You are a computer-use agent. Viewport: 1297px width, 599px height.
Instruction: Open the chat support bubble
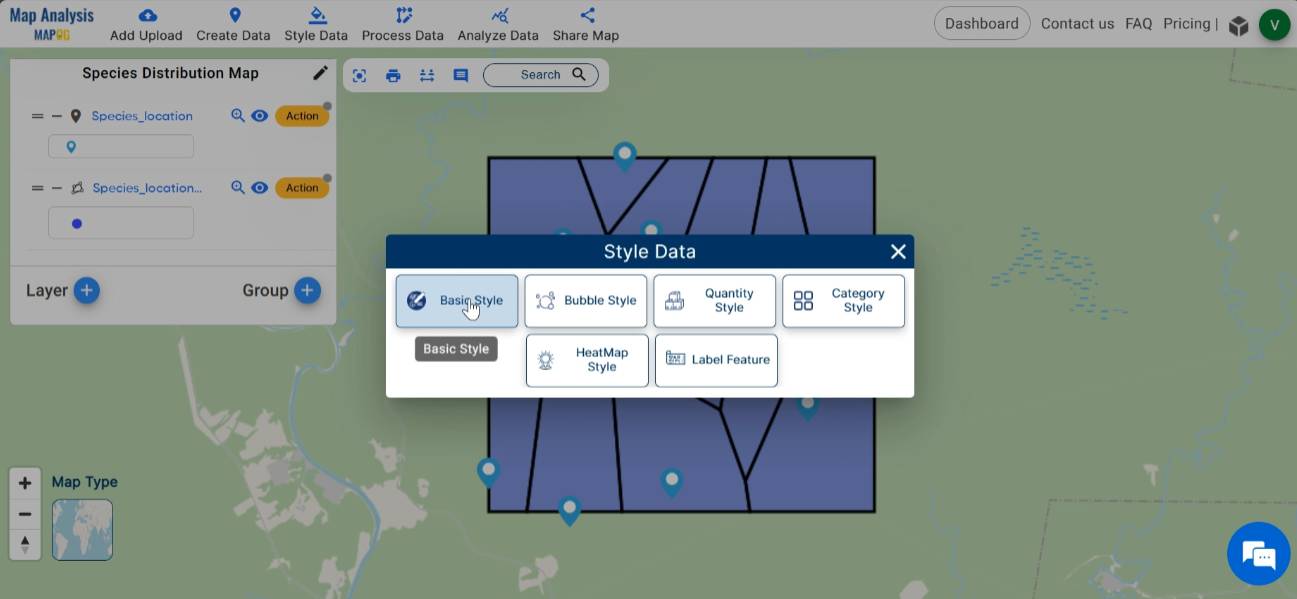tap(1258, 554)
